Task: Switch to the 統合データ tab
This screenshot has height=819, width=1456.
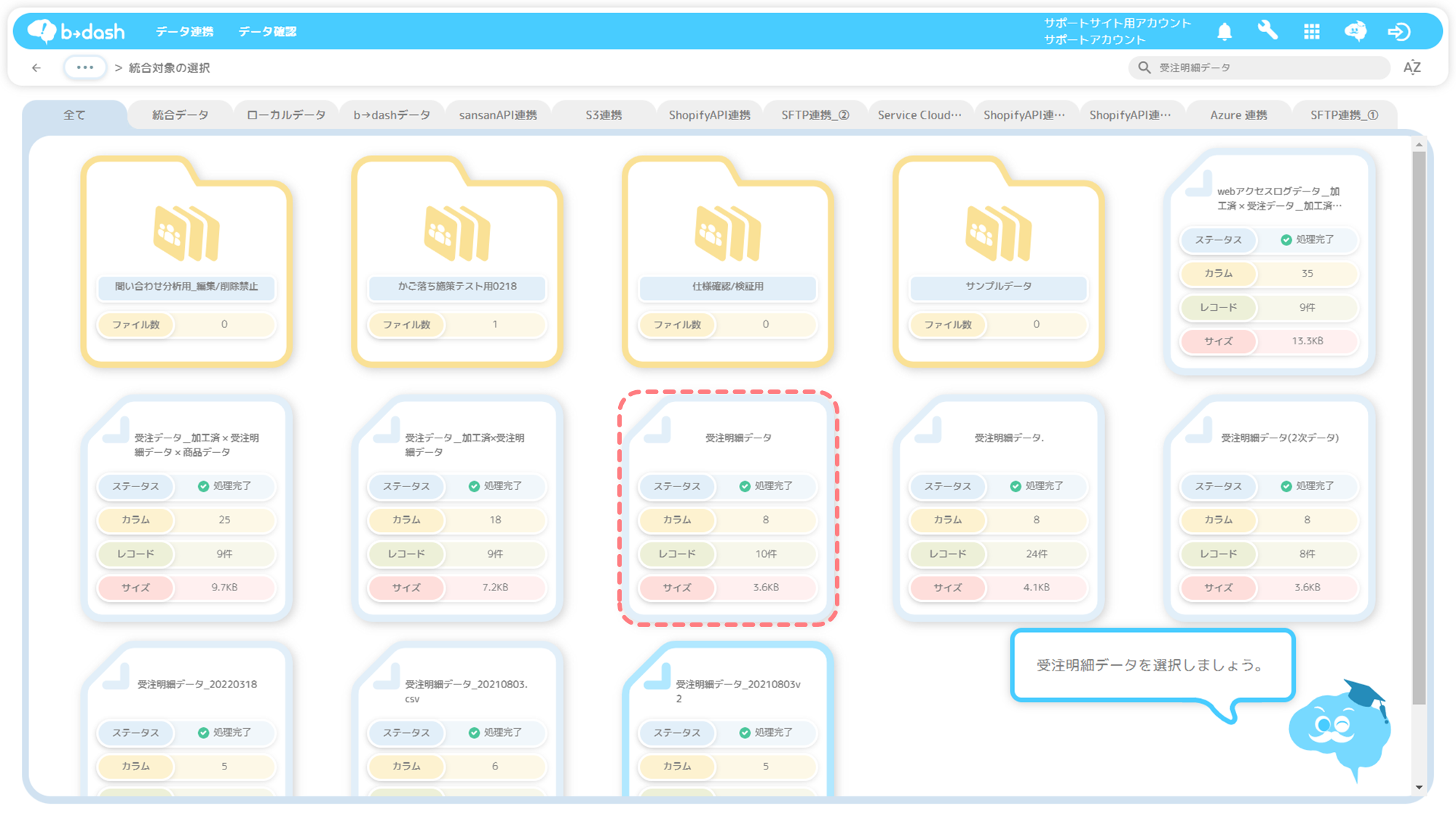Action: (x=180, y=115)
